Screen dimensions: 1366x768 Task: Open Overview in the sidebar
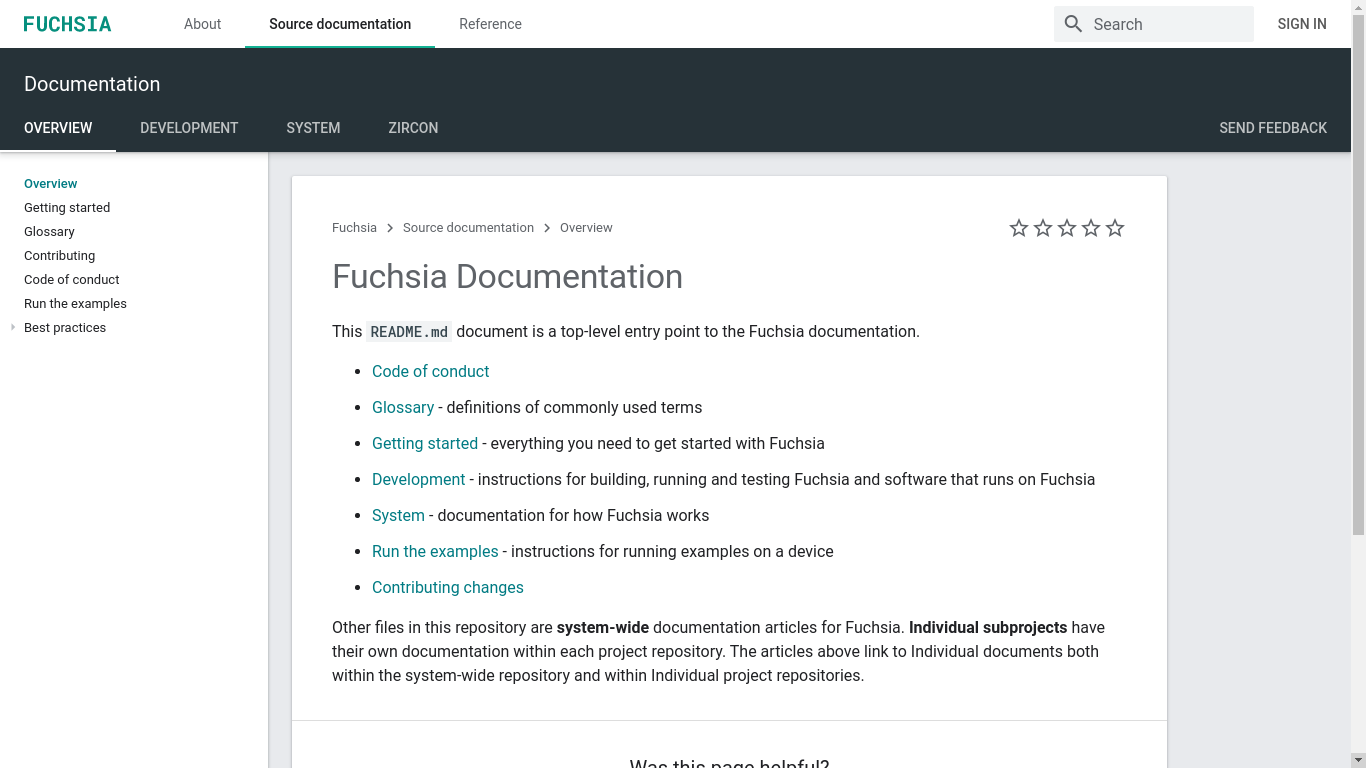click(x=51, y=184)
